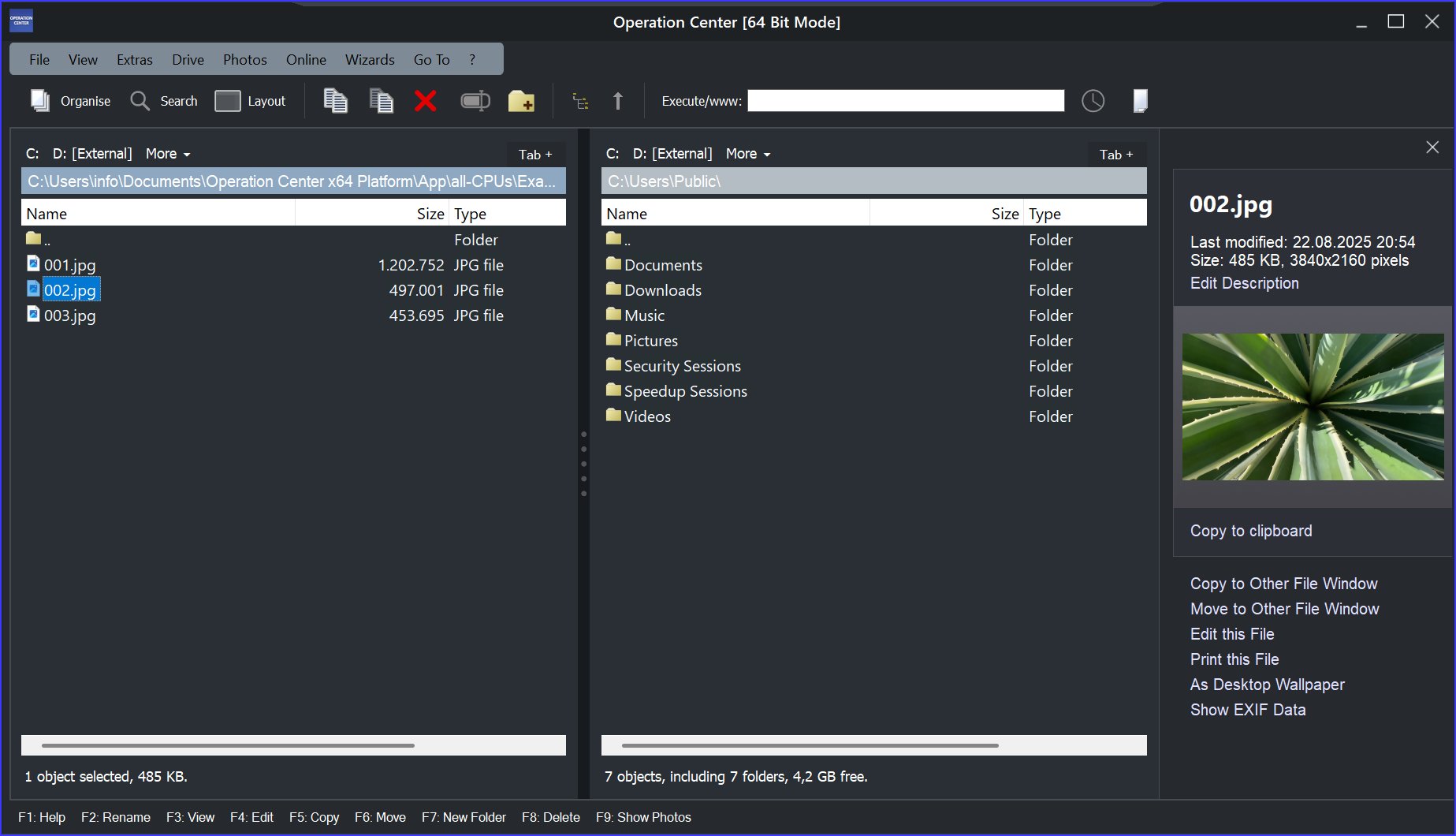Click the new folder icon in toolbar
The image size is (1456, 836).
pos(521,101)
